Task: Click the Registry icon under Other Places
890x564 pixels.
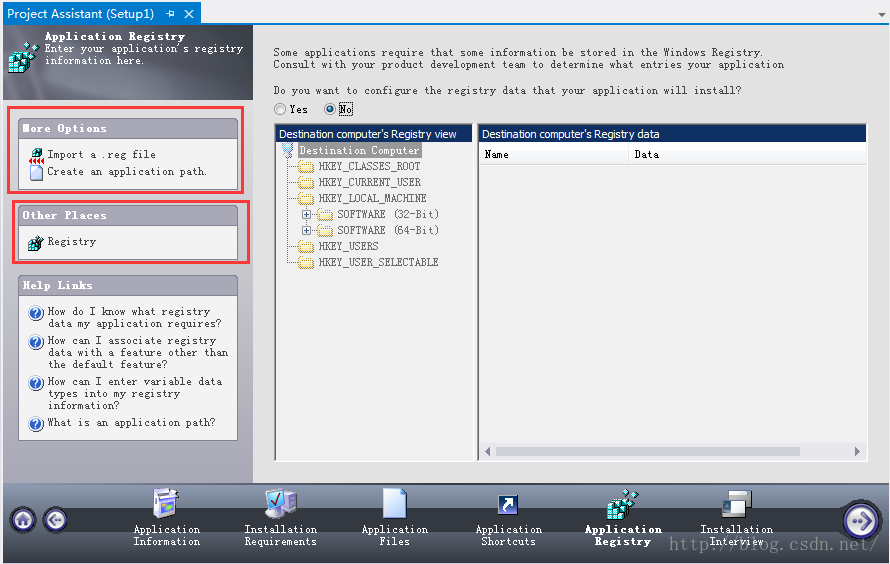Action: point(36,243)
